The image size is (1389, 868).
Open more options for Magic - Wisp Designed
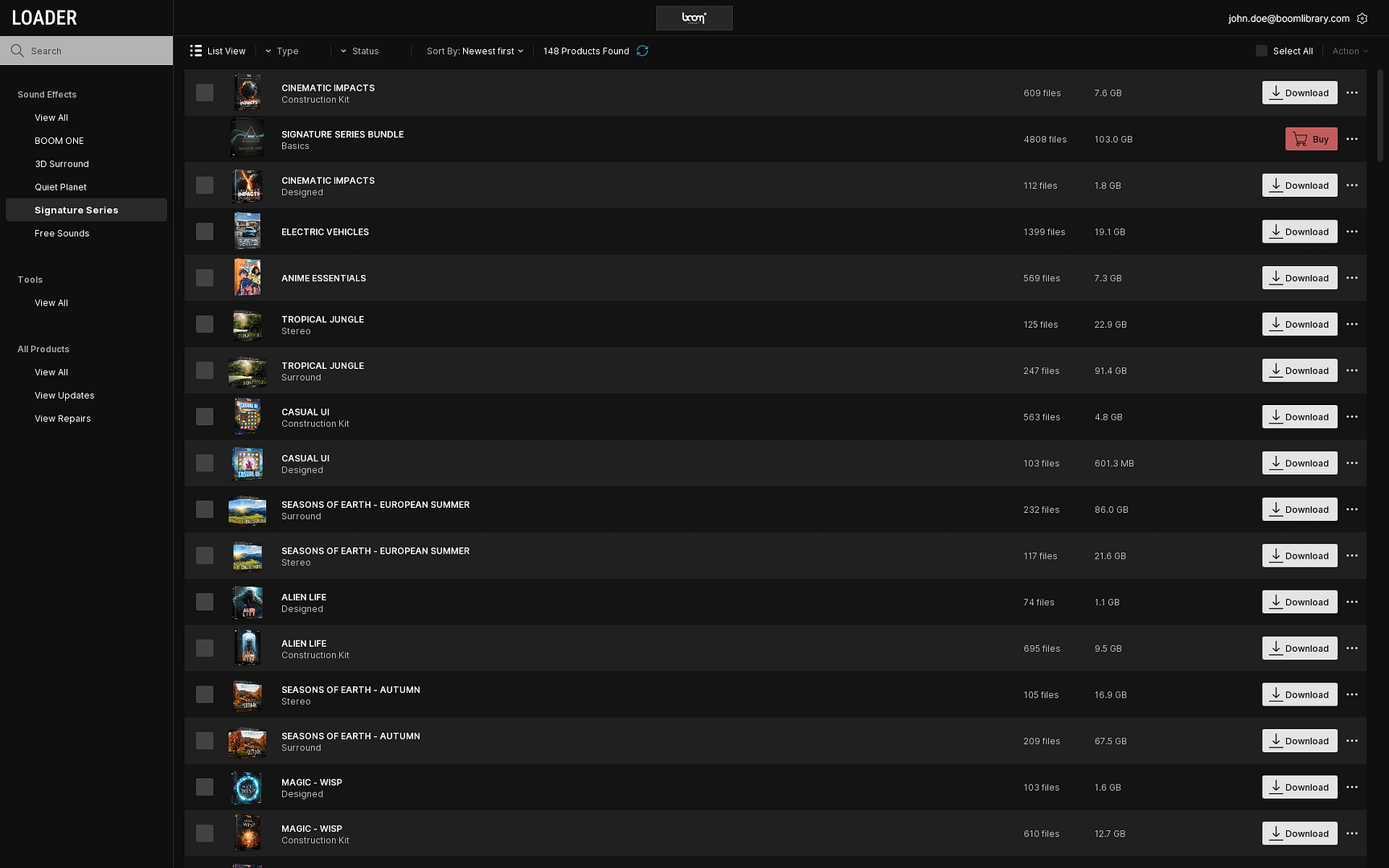pos(1352,788)
